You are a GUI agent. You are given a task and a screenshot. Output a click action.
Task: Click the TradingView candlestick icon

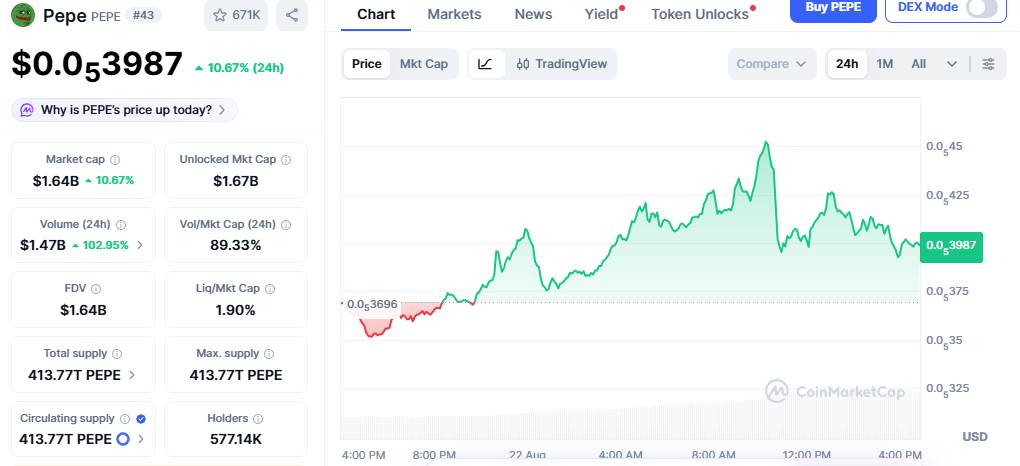coord(523,64)
